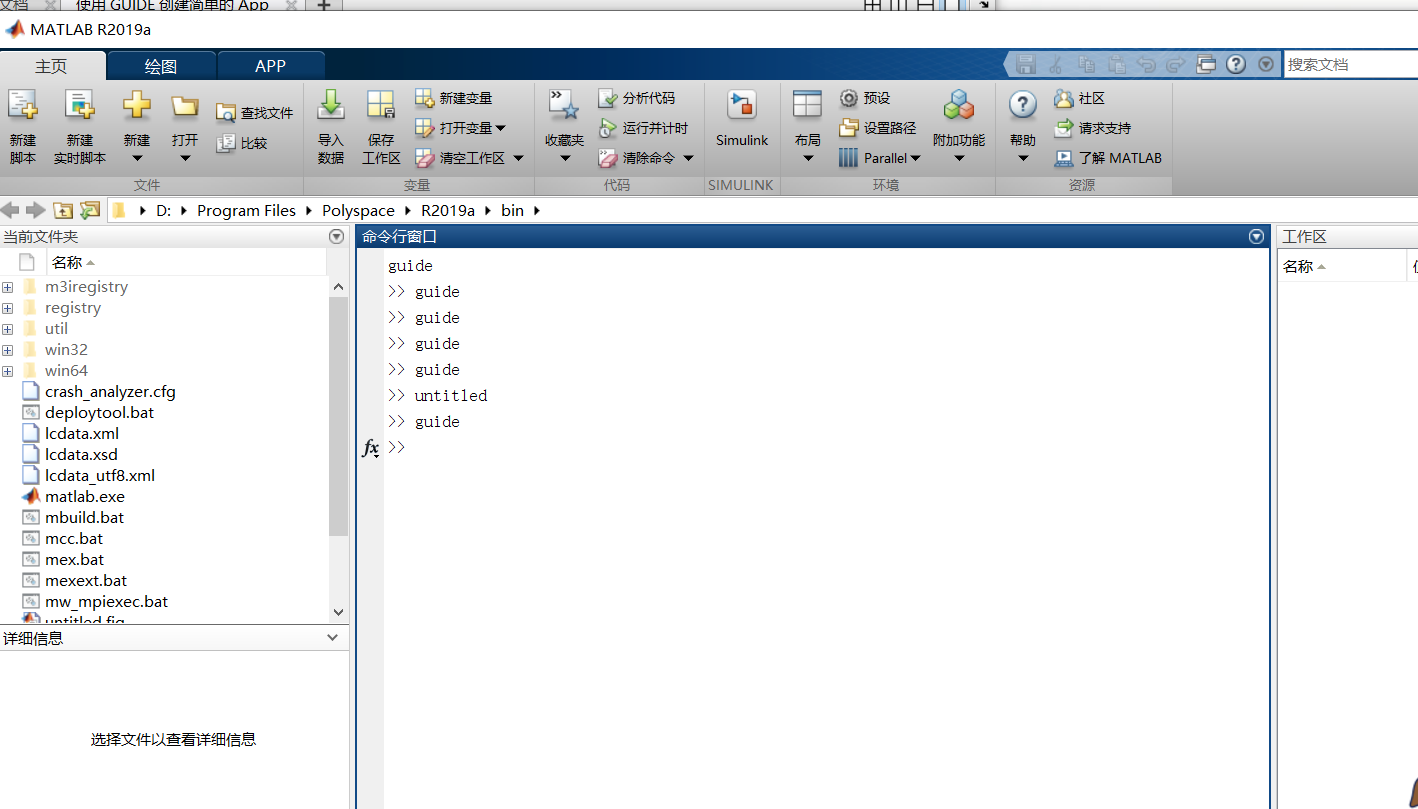This screenshot has width=1418, height=809.
Task: Open a new browser tab with plus
Action: click(324, 5)
